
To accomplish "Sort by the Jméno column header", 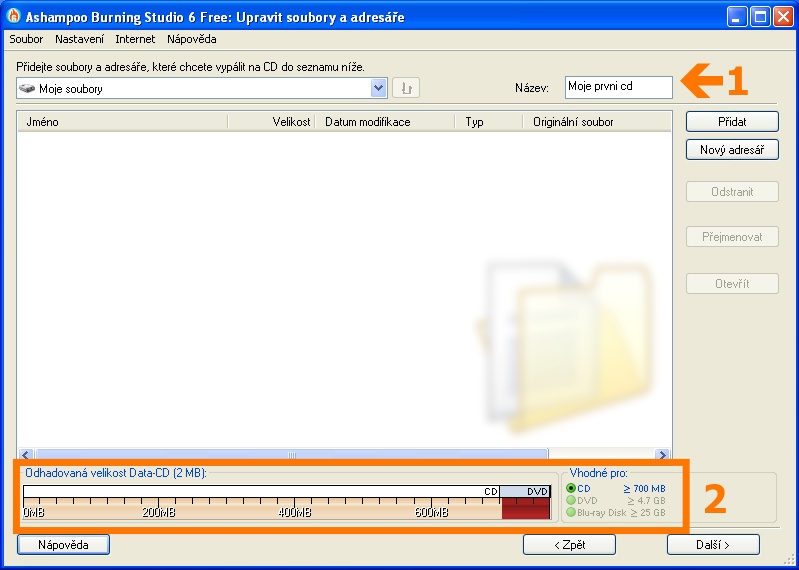I will [x=122, y=122].
